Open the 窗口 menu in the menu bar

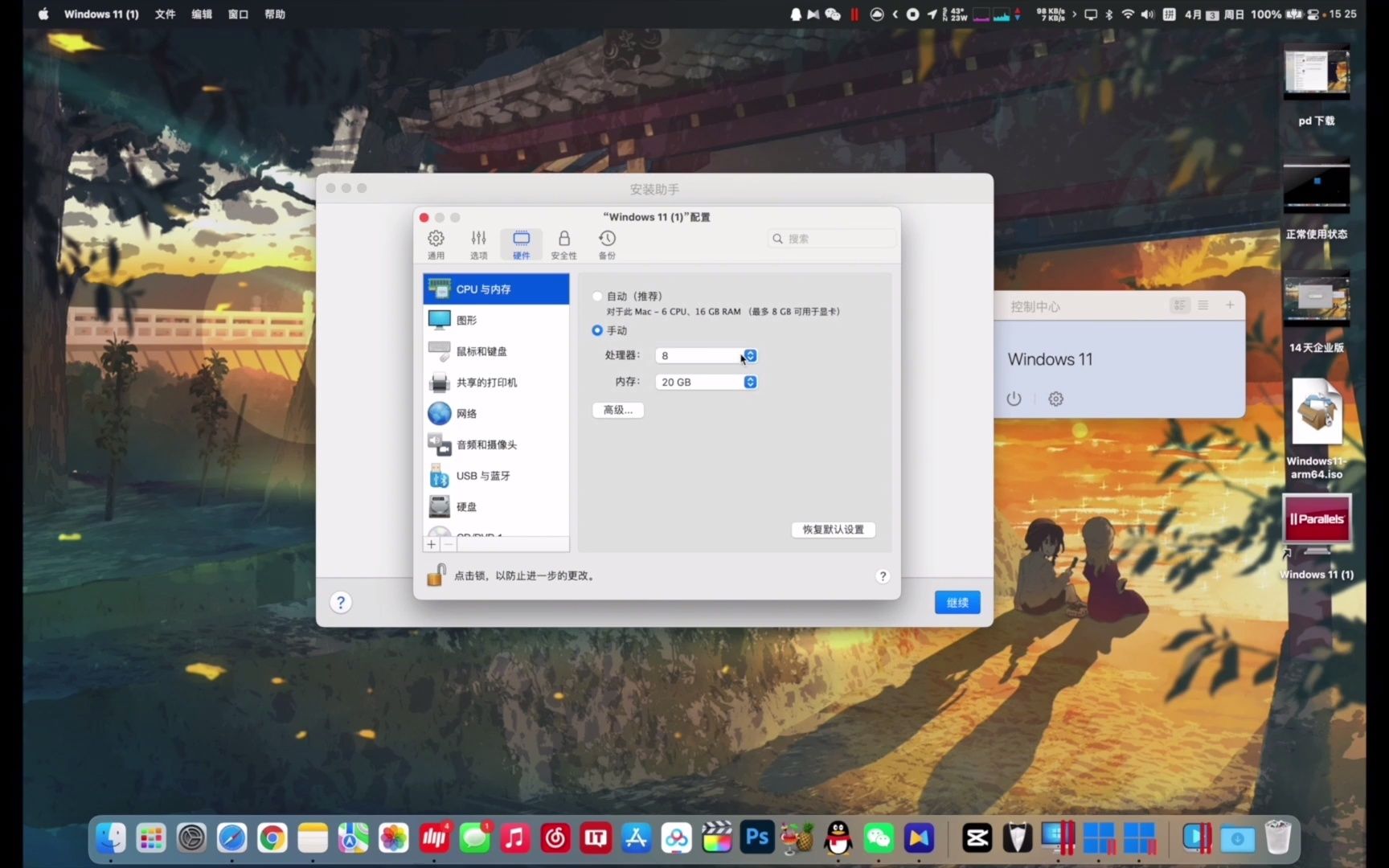(x=238, y=14)
